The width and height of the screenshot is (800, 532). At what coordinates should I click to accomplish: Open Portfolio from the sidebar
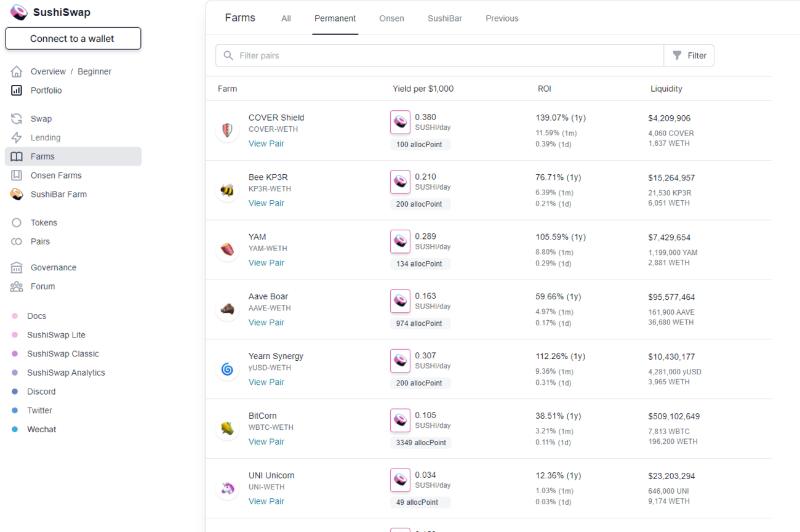46,90
